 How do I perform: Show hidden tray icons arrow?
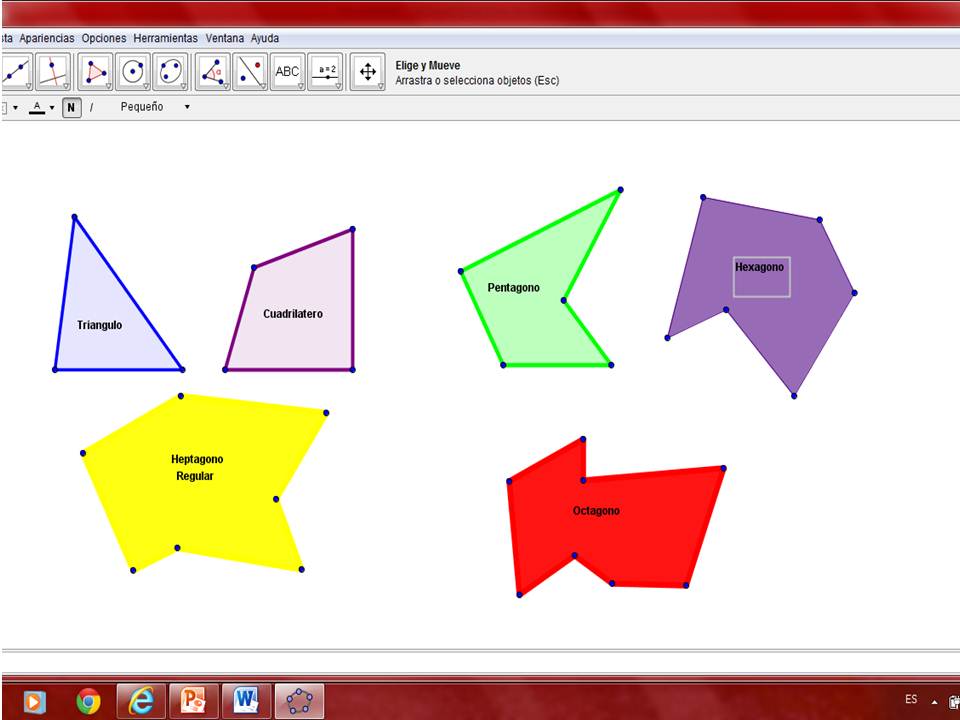[x=934, y=702]
